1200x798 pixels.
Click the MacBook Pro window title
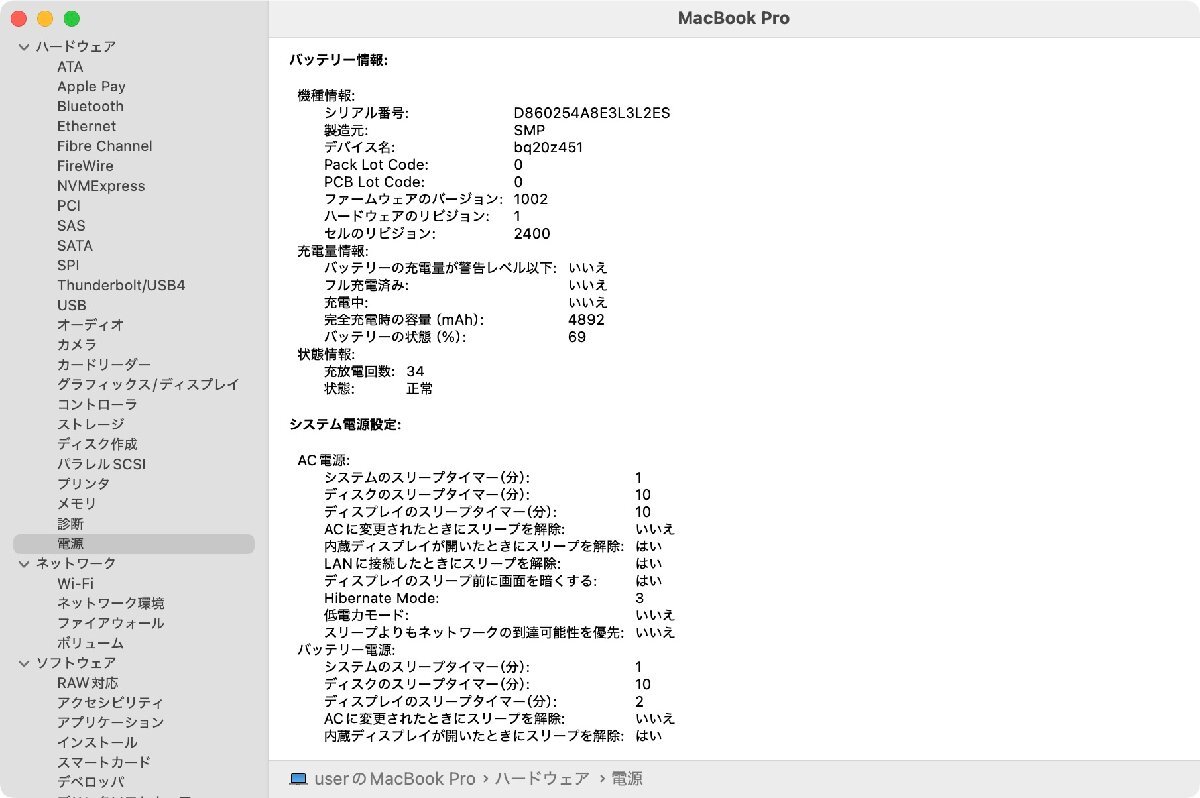click(x=734, y=18)
